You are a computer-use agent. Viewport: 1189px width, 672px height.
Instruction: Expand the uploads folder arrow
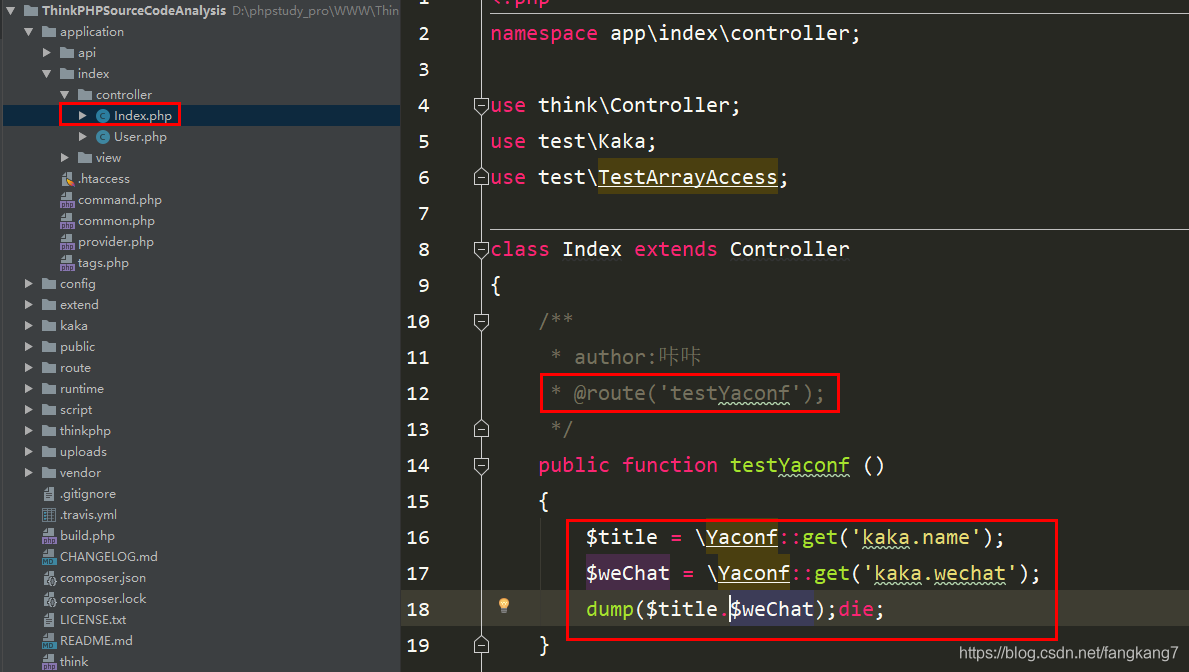(29, 451)
